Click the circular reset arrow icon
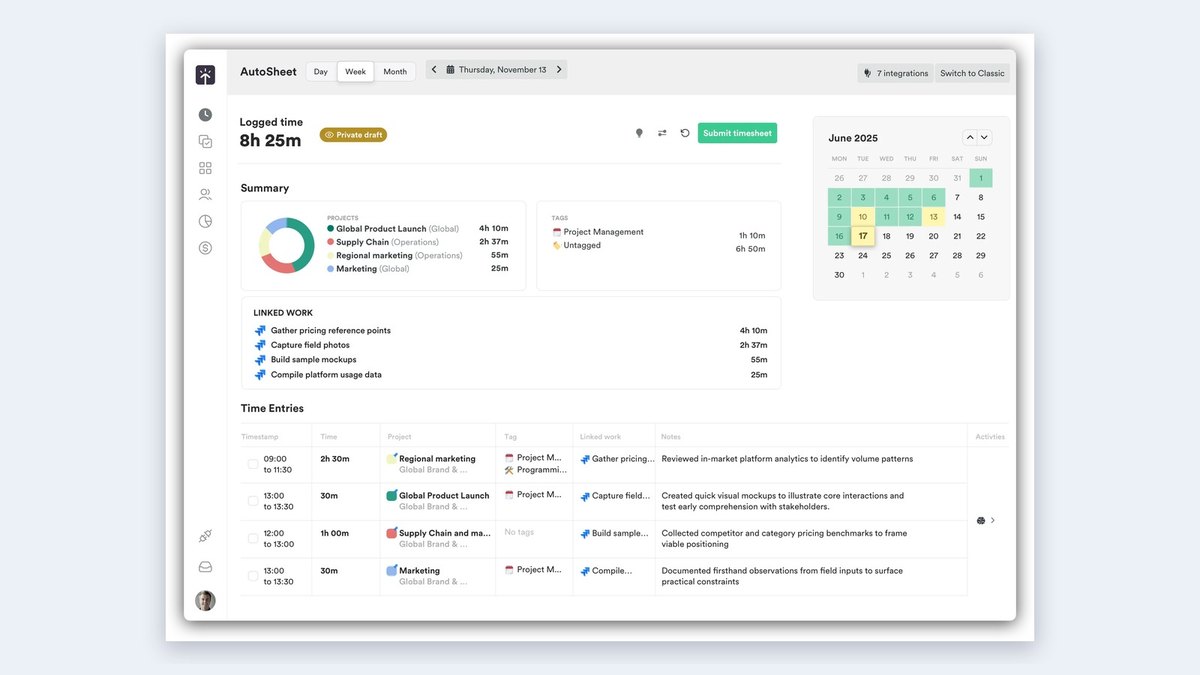 (x=685, y=133)
